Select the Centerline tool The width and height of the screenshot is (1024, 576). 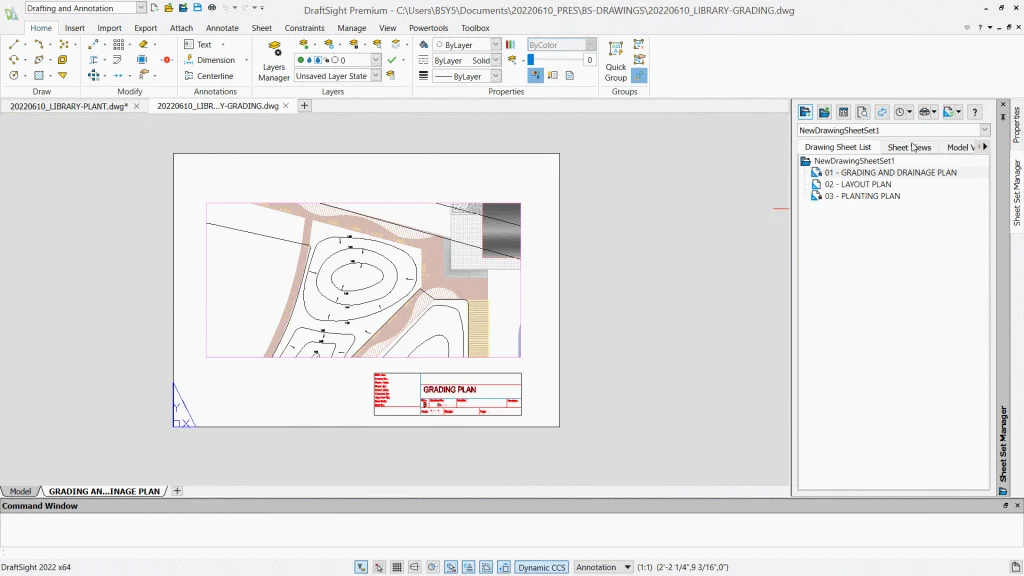[x=214, y=76]
